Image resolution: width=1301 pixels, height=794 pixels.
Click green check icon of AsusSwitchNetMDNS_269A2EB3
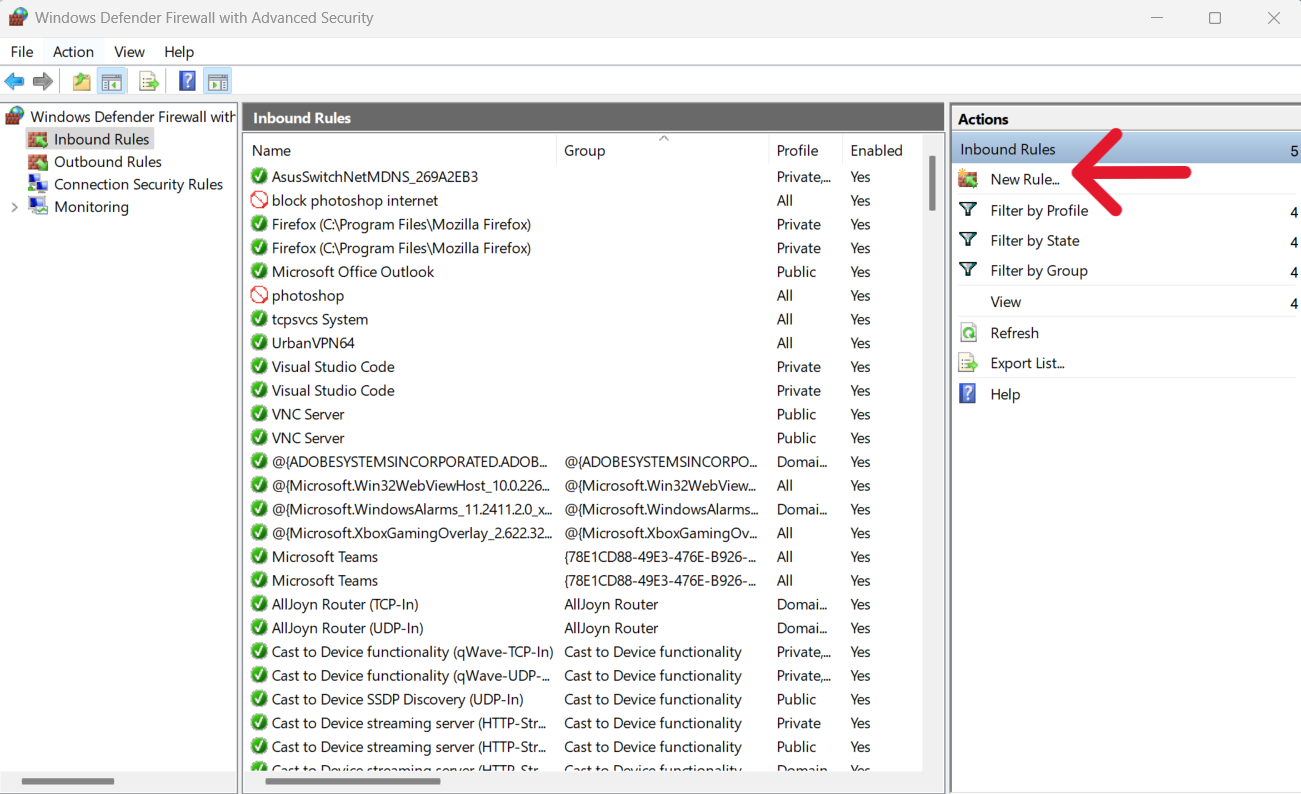(259, 177)
